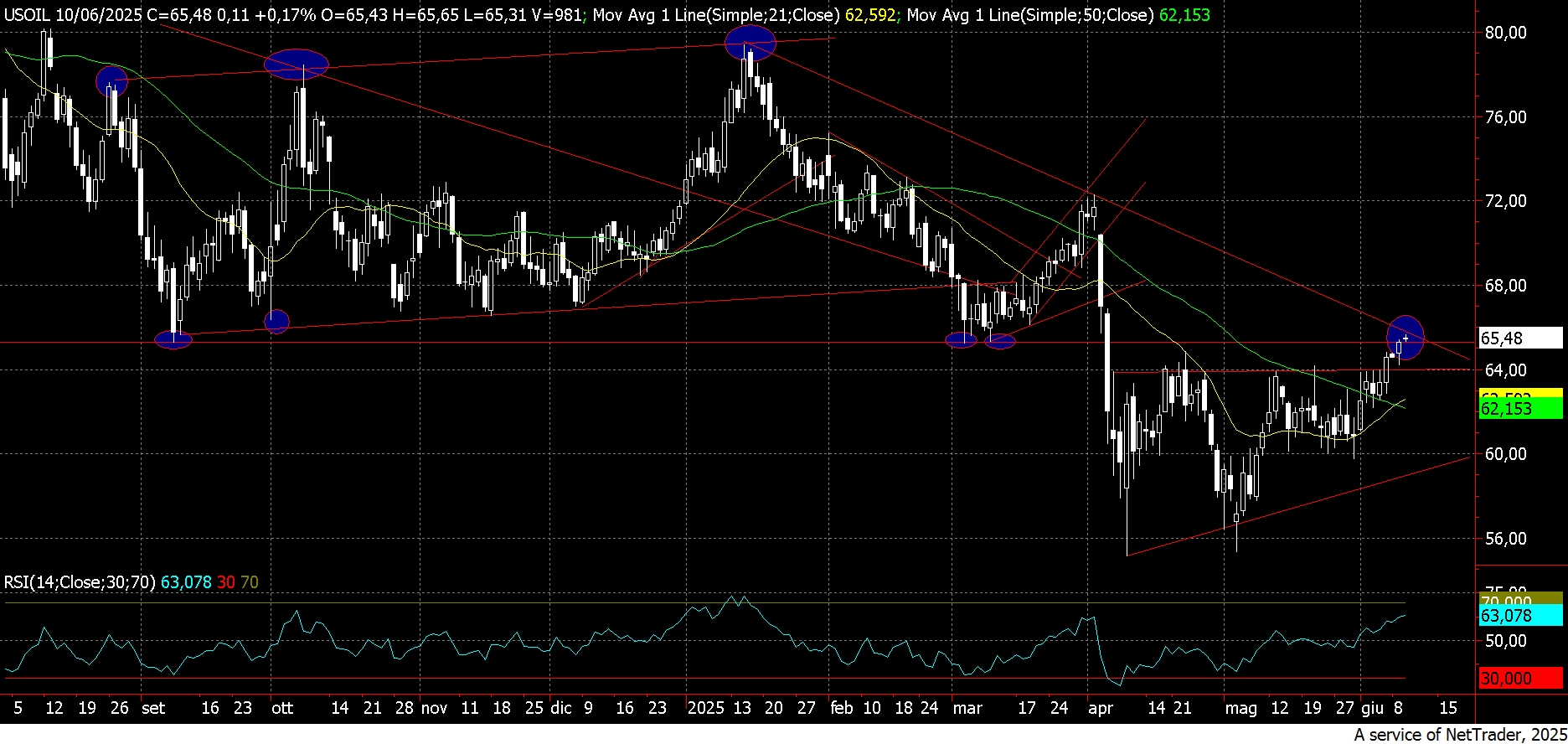Click the RSI(14;Close;30;70) indicator label
The height and width of the screenshot is (744, 1568).
click(80, 581)
